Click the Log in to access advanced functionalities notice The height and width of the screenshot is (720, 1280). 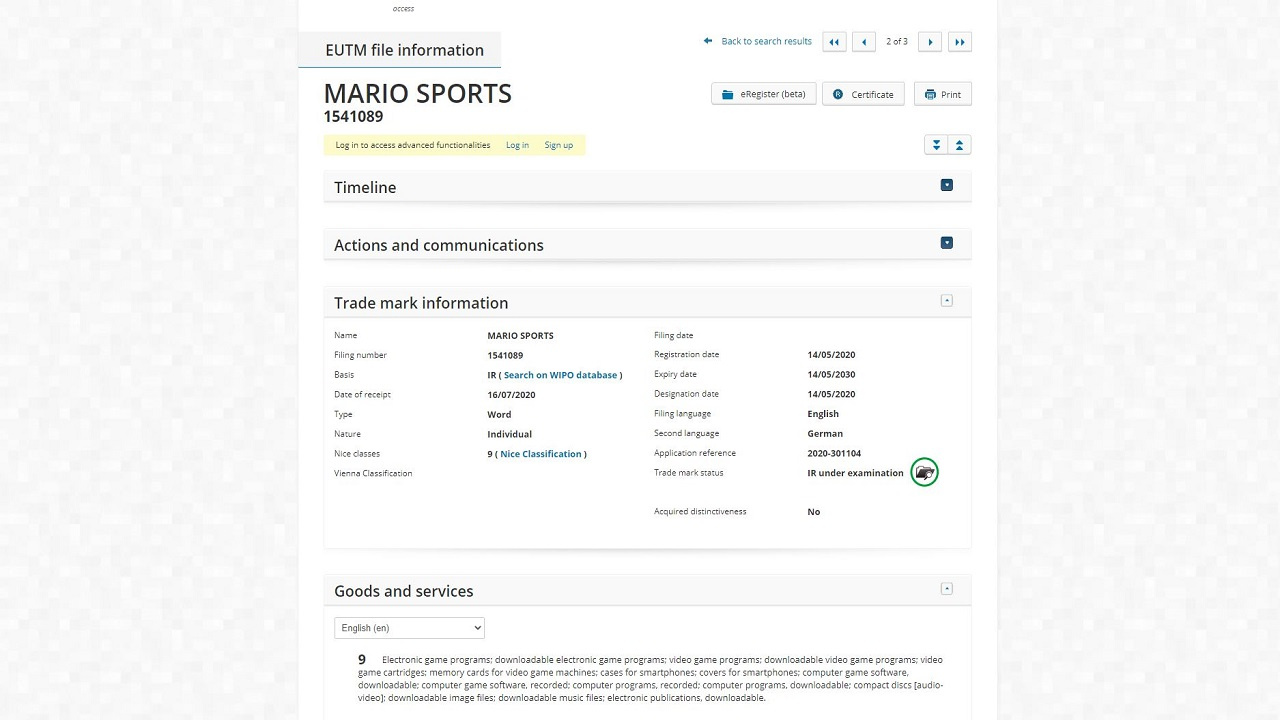pos(413,145)
